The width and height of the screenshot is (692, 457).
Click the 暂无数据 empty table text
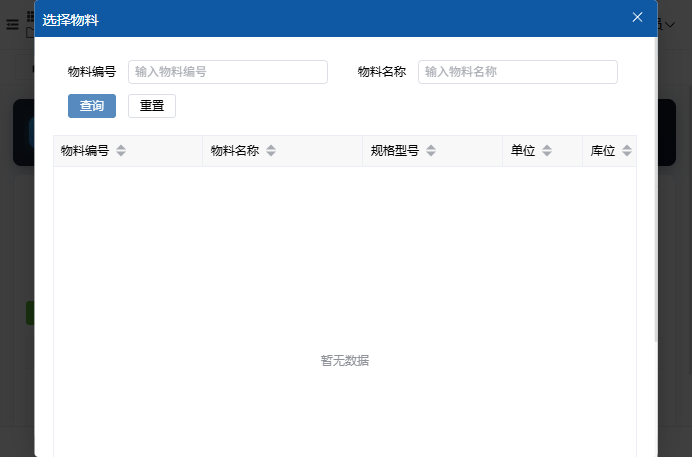pos(345,360)
